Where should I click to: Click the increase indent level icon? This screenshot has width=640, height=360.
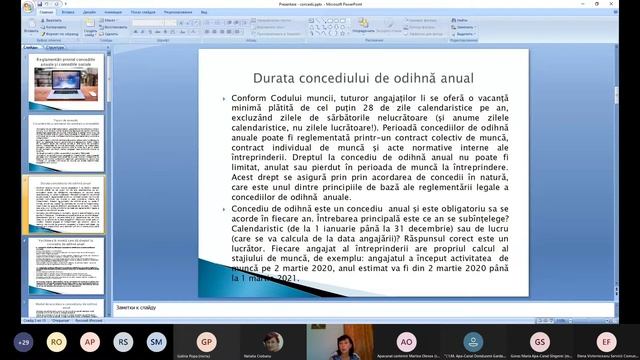236,23
